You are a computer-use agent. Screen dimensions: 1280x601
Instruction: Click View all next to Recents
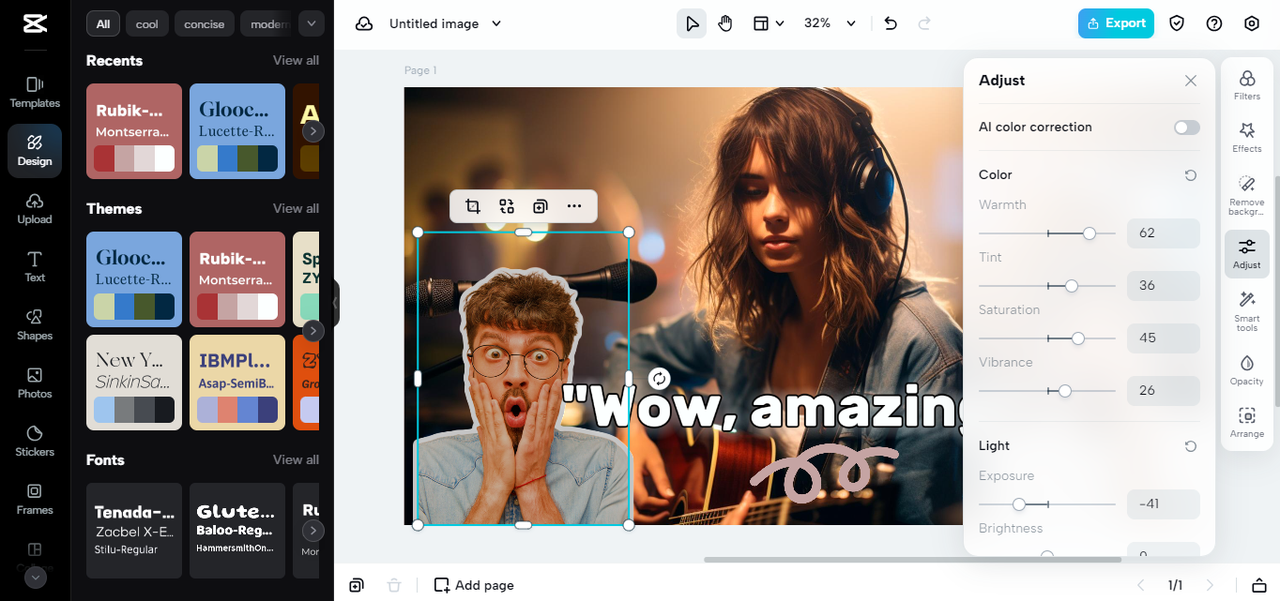pos(296,60)
